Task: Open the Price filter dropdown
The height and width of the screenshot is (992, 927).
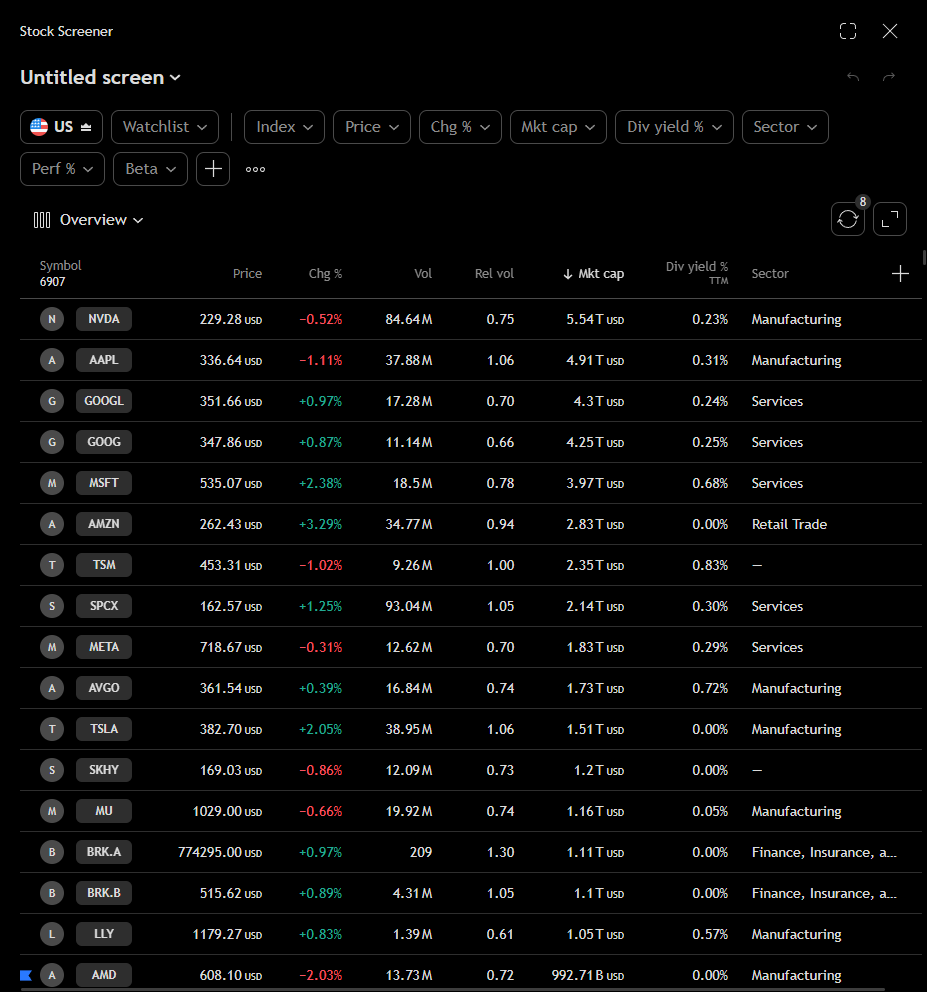Action: click(372, 127)
